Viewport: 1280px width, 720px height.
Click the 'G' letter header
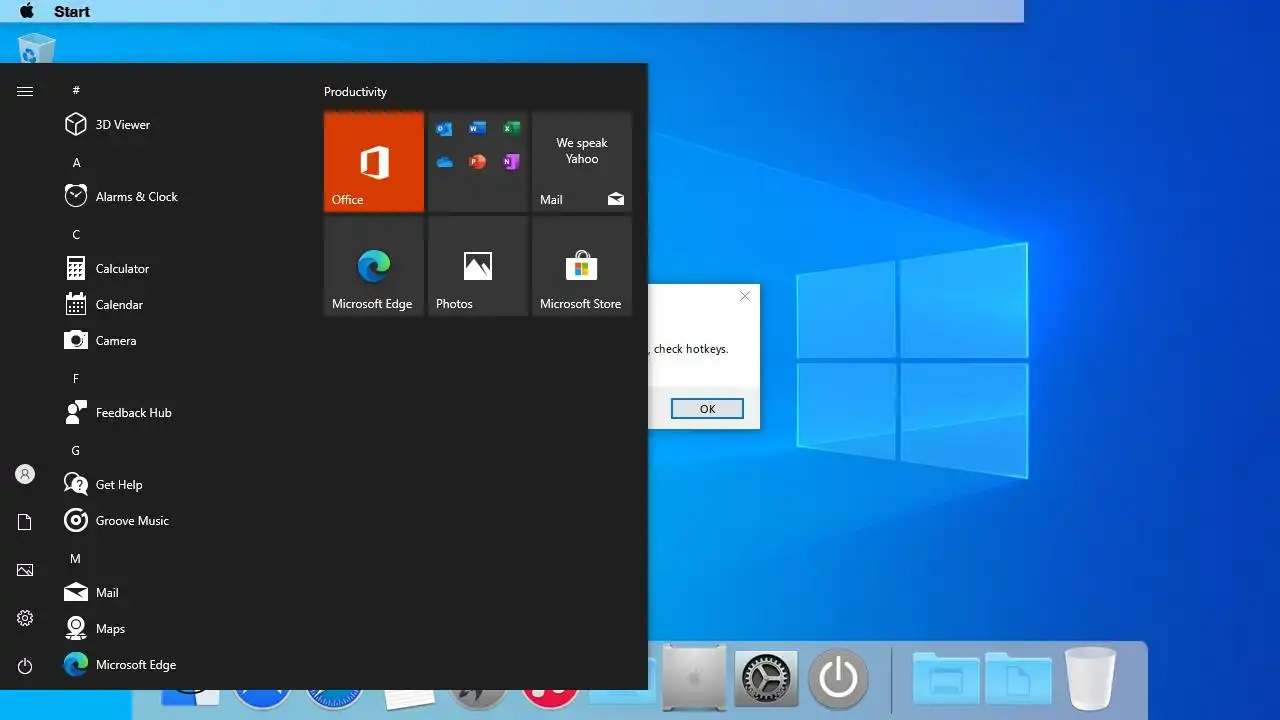76,450
